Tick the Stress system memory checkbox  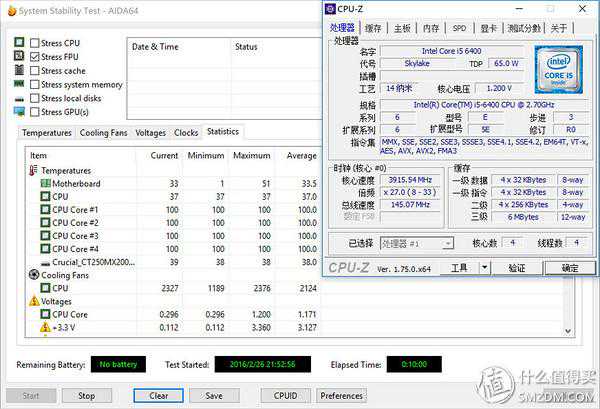(35, 85)
